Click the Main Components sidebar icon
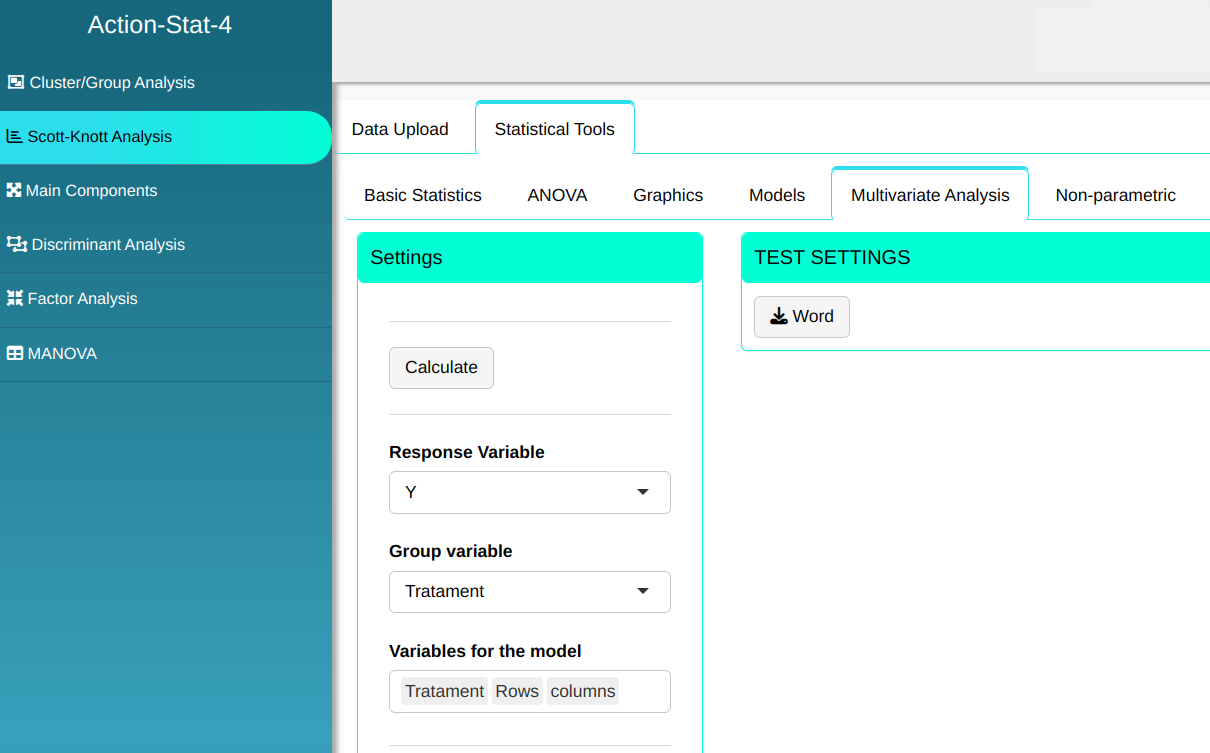The height and width of the screenshot is (753, 1210). click(x=14, y=191)
